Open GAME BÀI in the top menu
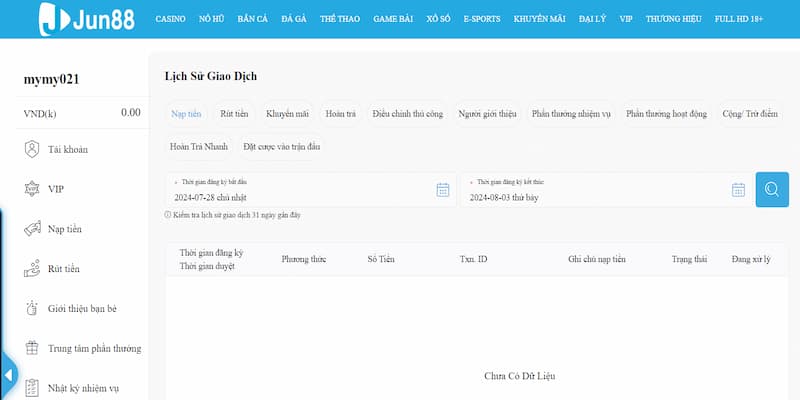 click(x=393, y=19)
